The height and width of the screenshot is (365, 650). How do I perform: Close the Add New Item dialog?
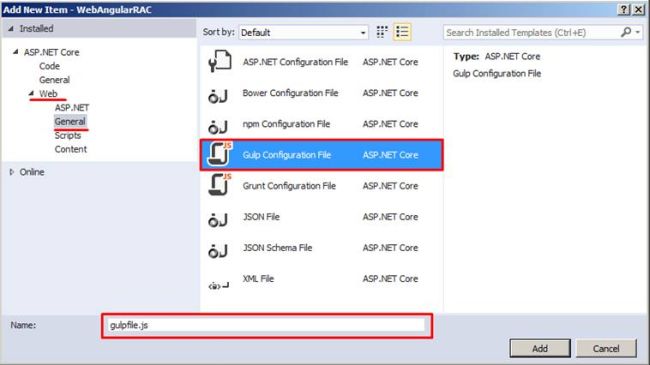click(x=638, y=9)
